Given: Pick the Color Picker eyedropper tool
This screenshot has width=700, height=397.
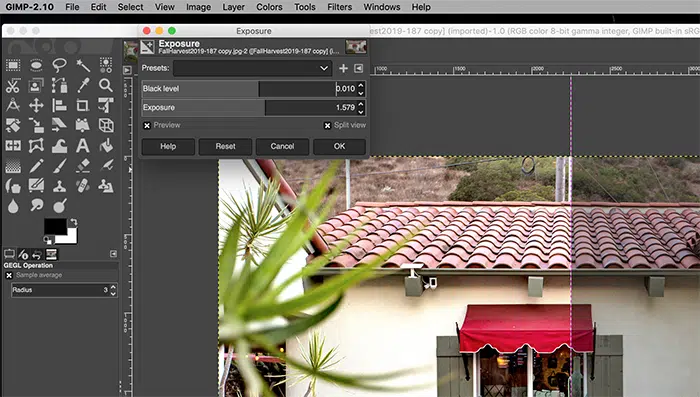Looking at the screenshot, I should [83, 85].
